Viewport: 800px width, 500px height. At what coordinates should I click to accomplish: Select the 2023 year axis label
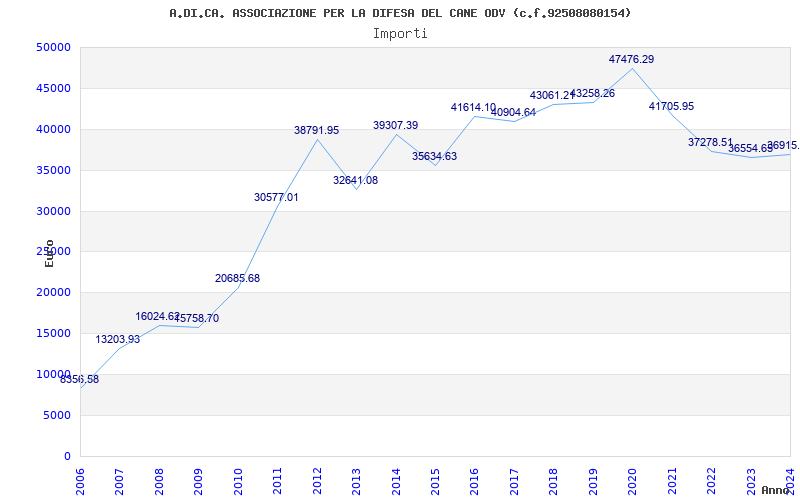point(751,482)
